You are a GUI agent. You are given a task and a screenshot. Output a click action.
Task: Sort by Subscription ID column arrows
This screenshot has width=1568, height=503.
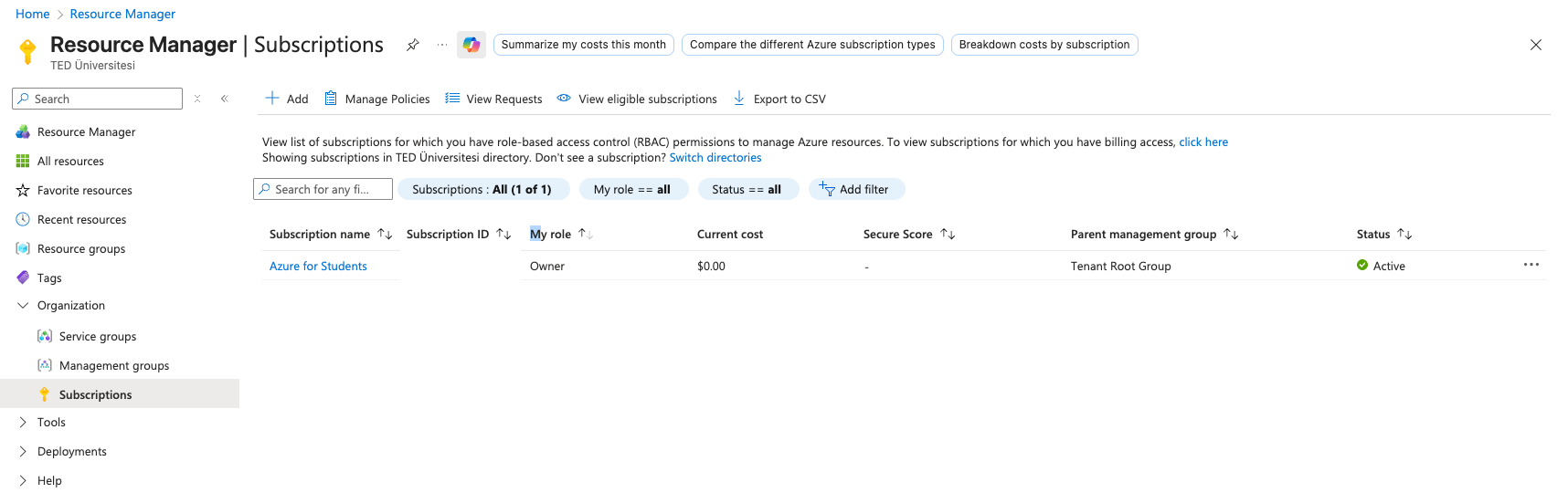click(x=503, y=235)
